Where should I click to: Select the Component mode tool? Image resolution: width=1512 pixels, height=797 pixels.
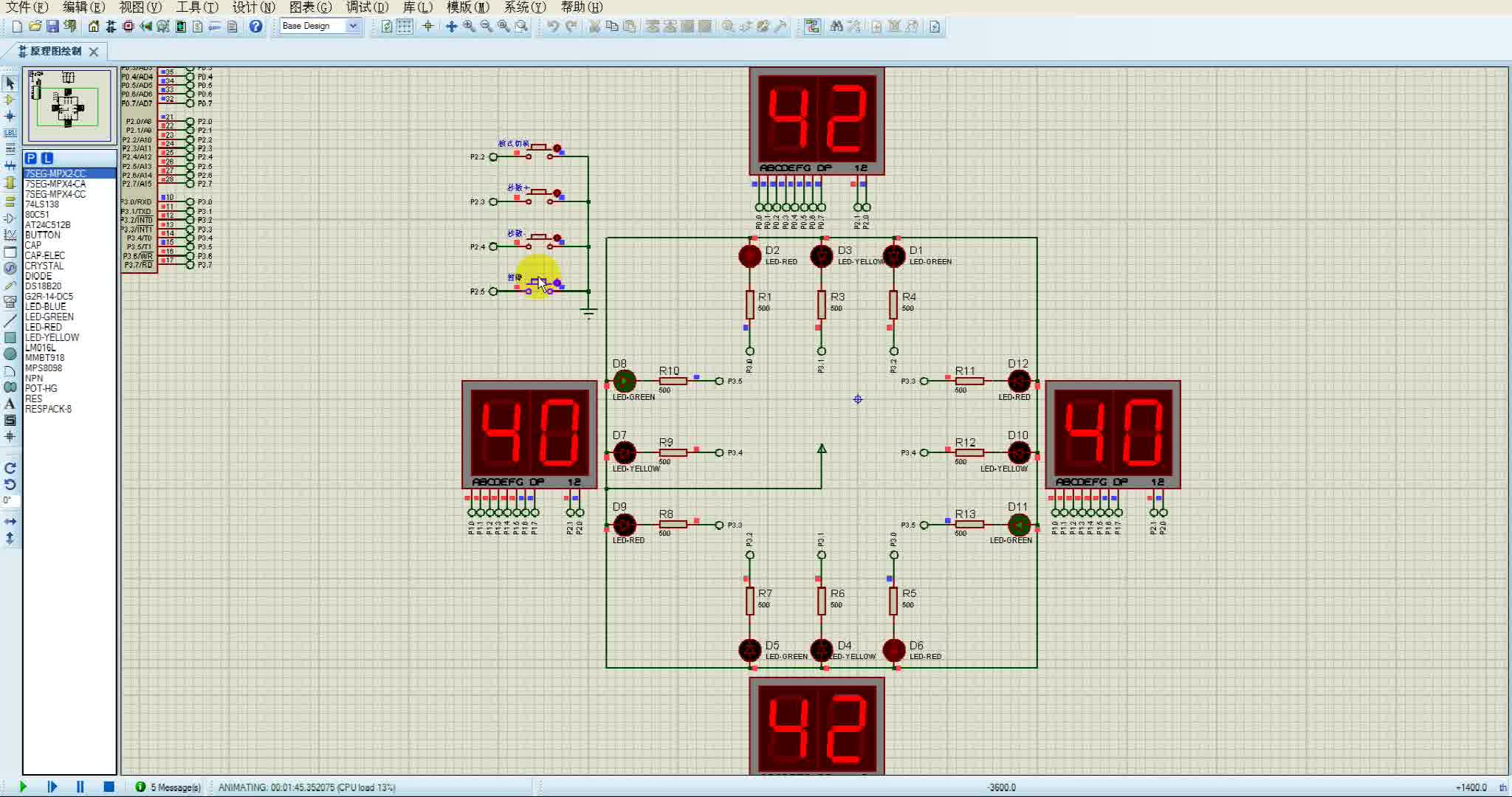[x=10, y=100]
